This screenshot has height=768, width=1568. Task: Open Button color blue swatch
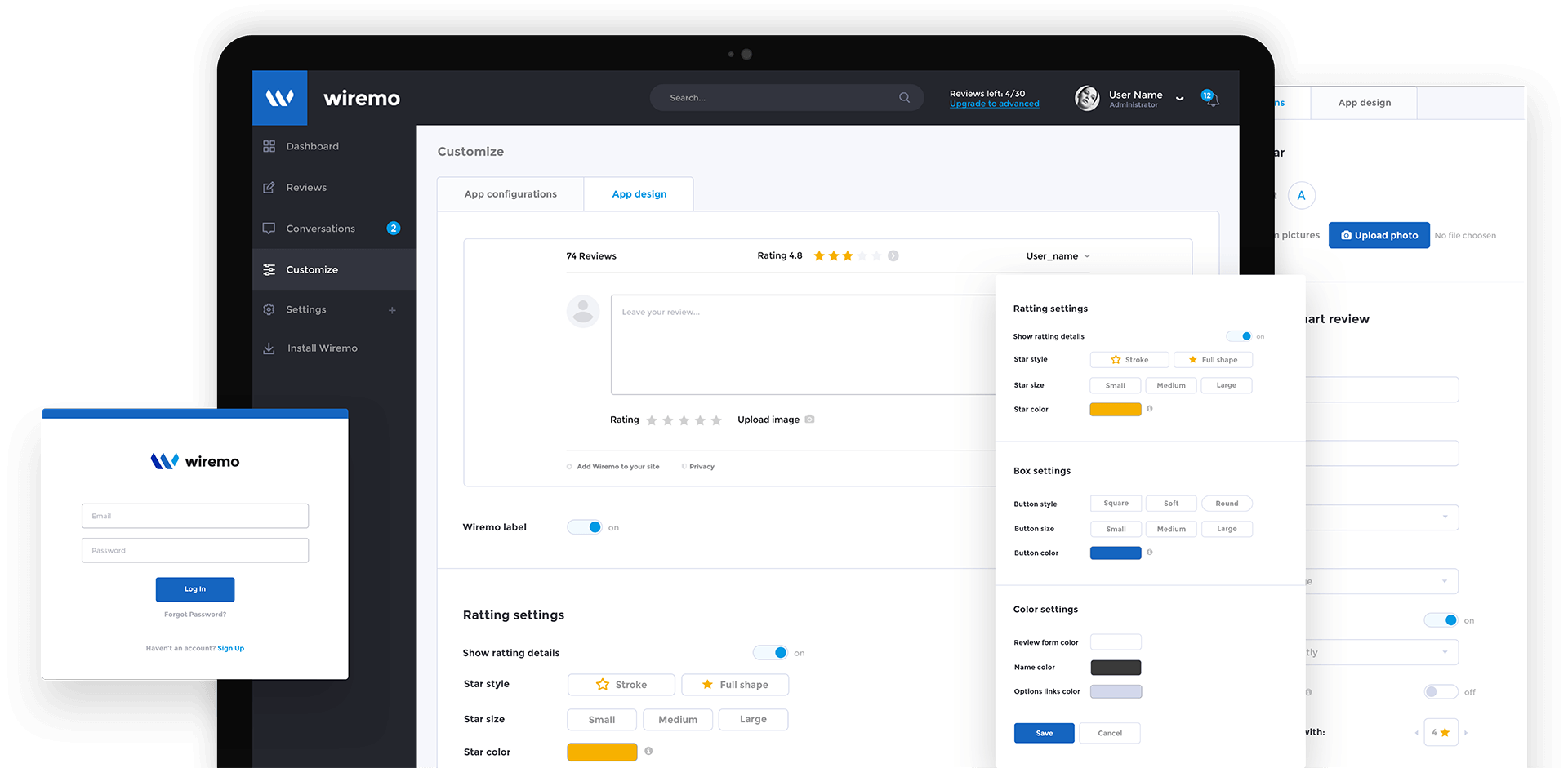point(1116,553)
